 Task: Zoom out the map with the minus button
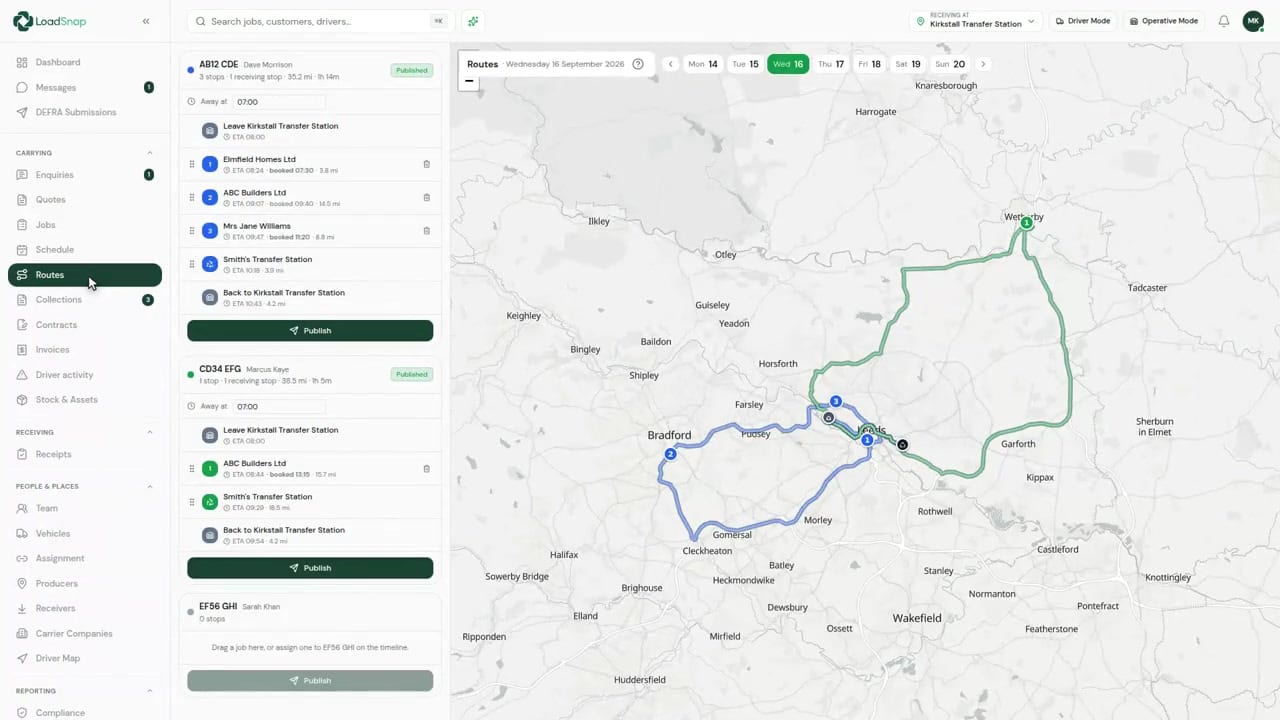click(x=469, y=81)
